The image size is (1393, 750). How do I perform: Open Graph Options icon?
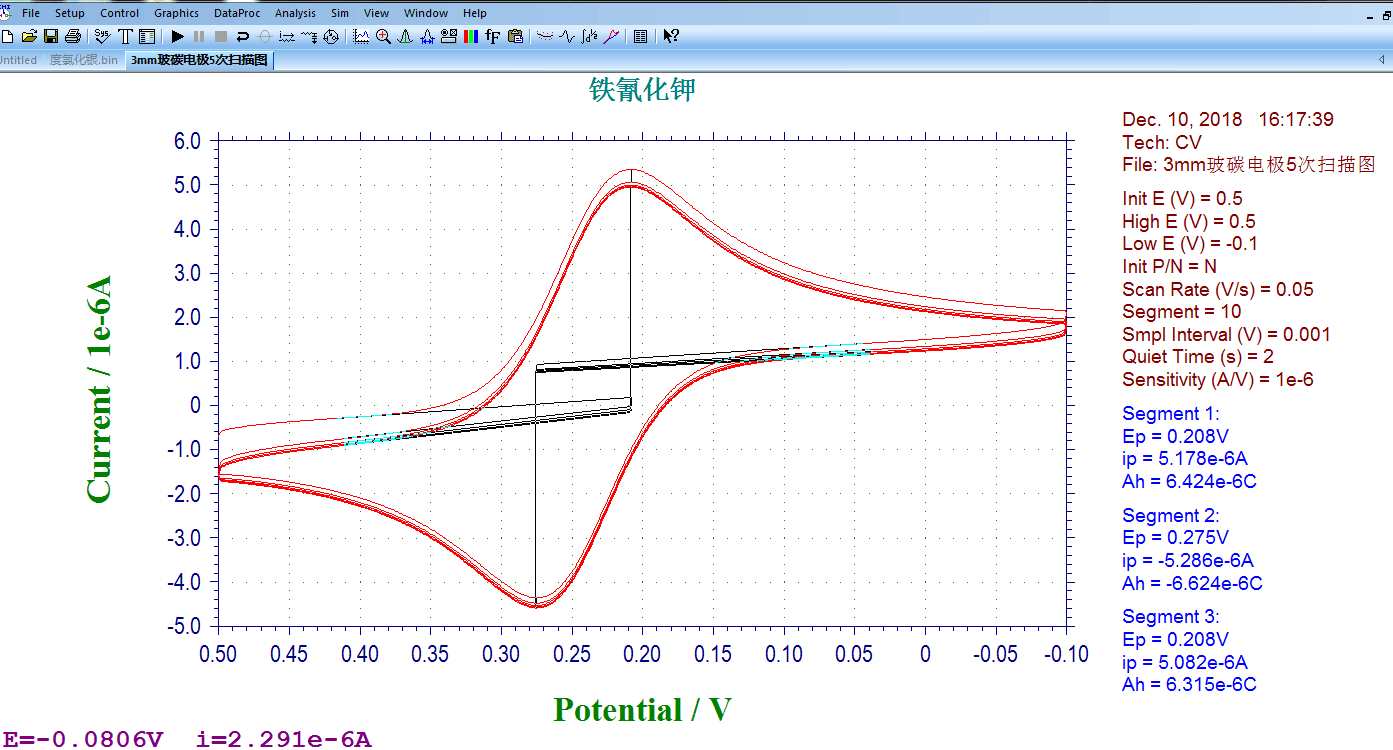[448, 36]
